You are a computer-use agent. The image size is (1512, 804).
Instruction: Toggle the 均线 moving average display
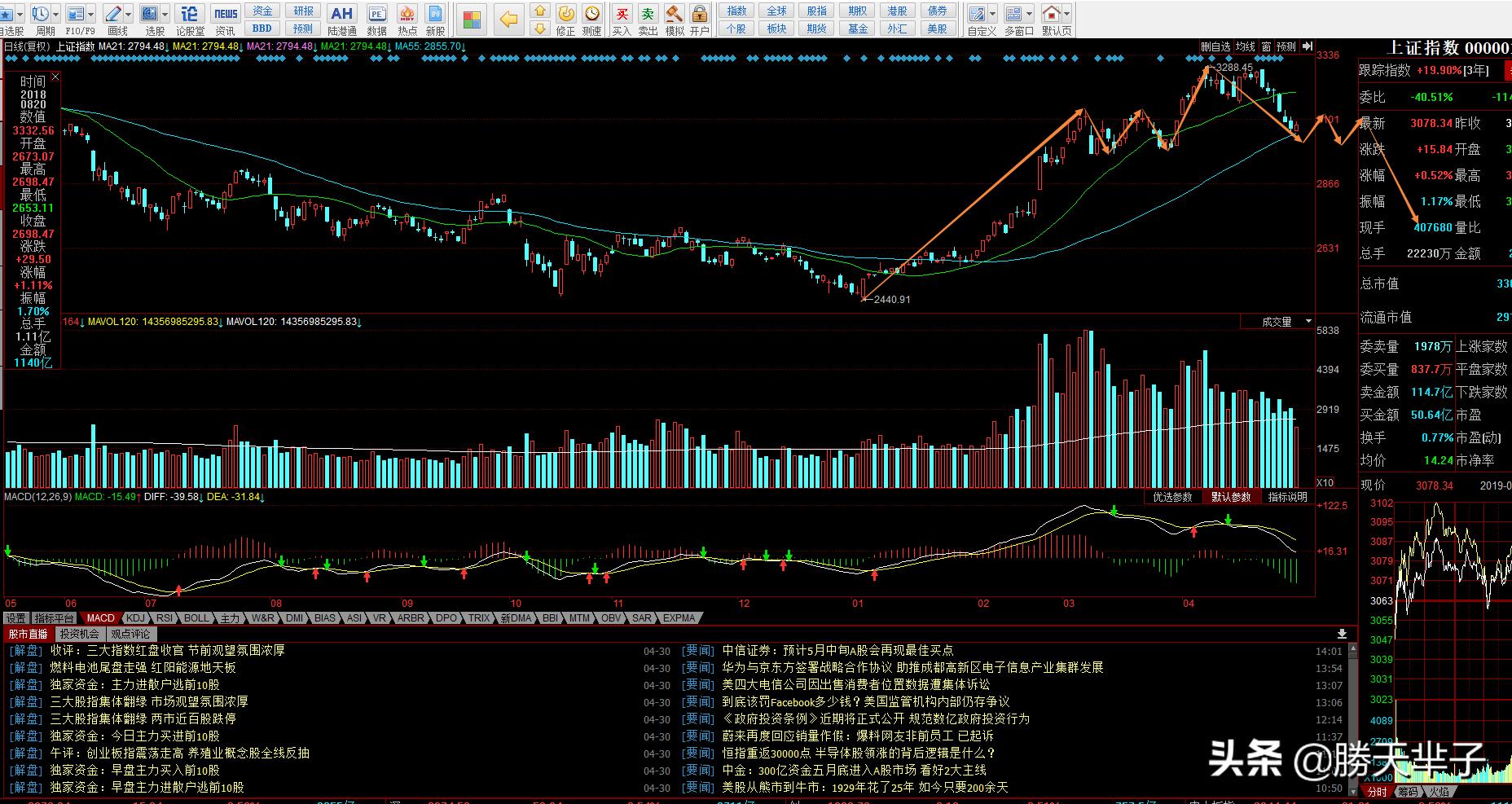click(x=1245, y=47)
